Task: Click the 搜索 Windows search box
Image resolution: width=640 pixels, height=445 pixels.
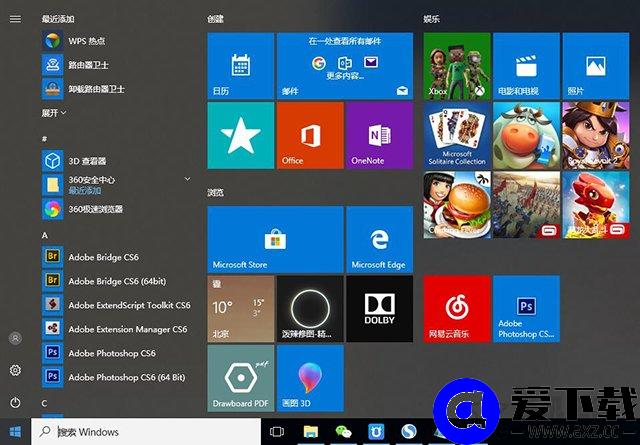Action: click(146, 432)
